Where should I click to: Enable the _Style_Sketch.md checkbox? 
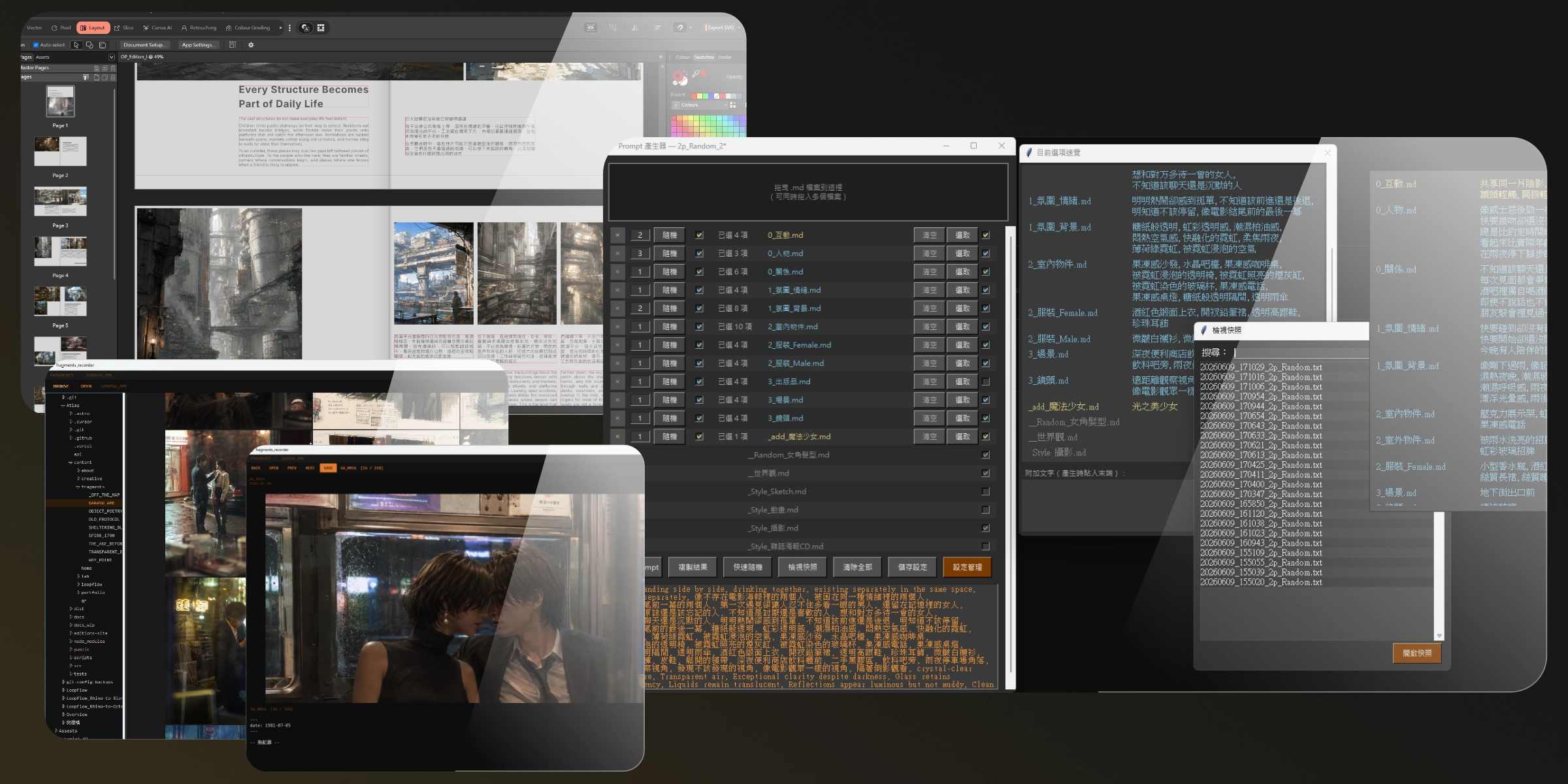coord(986,491)
